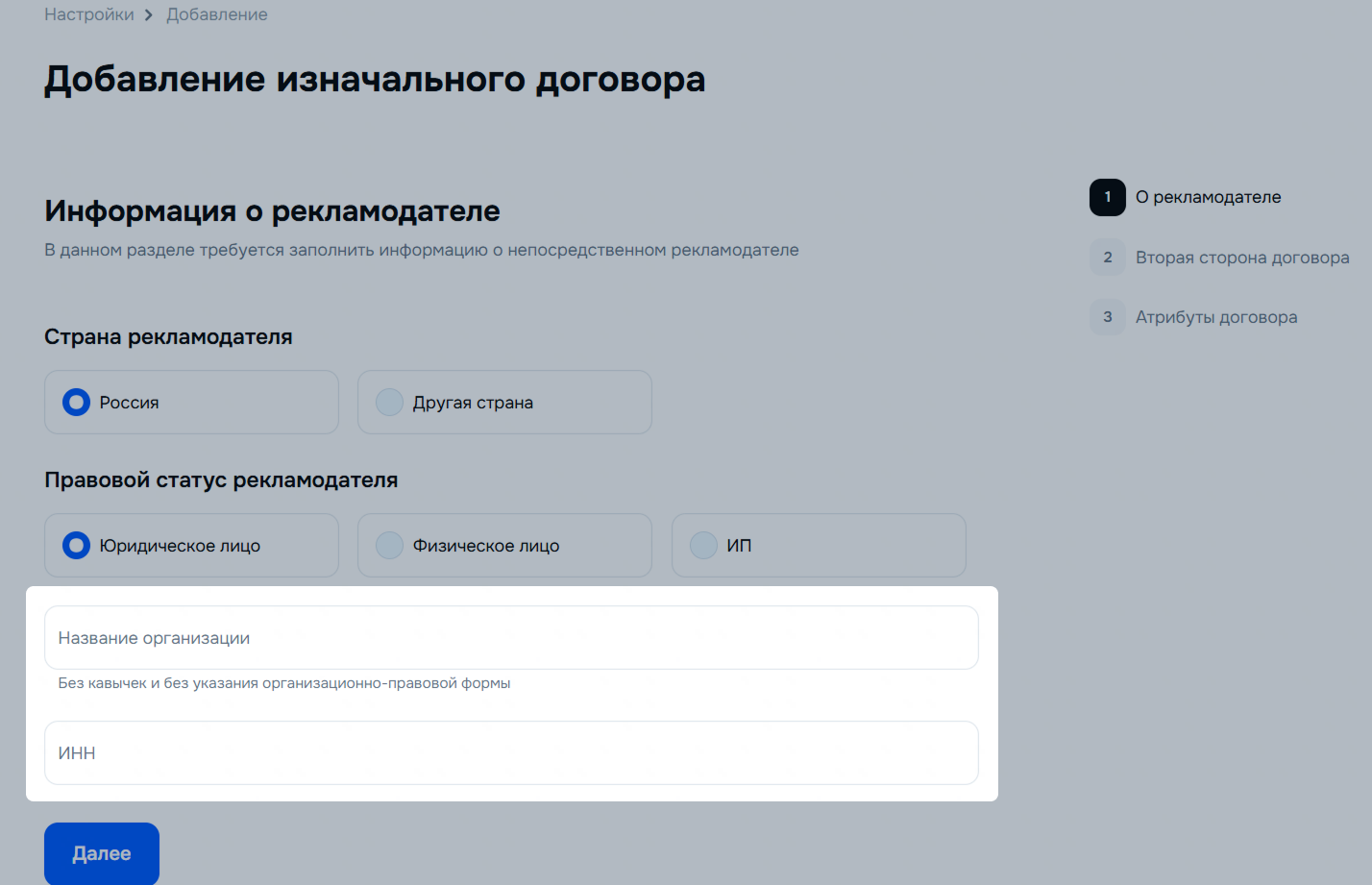Image resolution: width=1372 pixels, height=885 pixels.
Task: Click hint text about organizational-legal form
Action: coord(284,683)
